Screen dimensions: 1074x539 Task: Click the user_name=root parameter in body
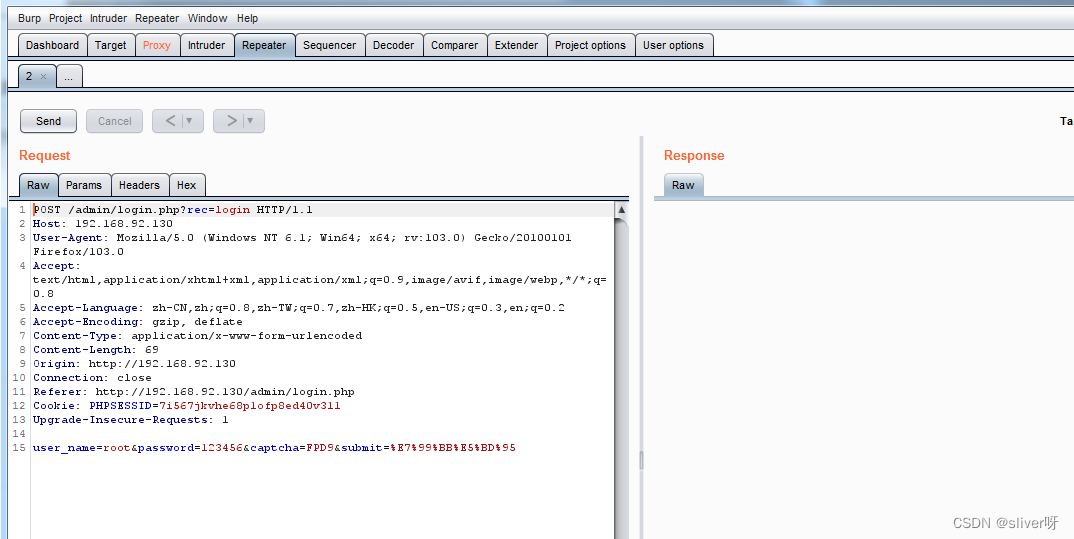[82, 448]
